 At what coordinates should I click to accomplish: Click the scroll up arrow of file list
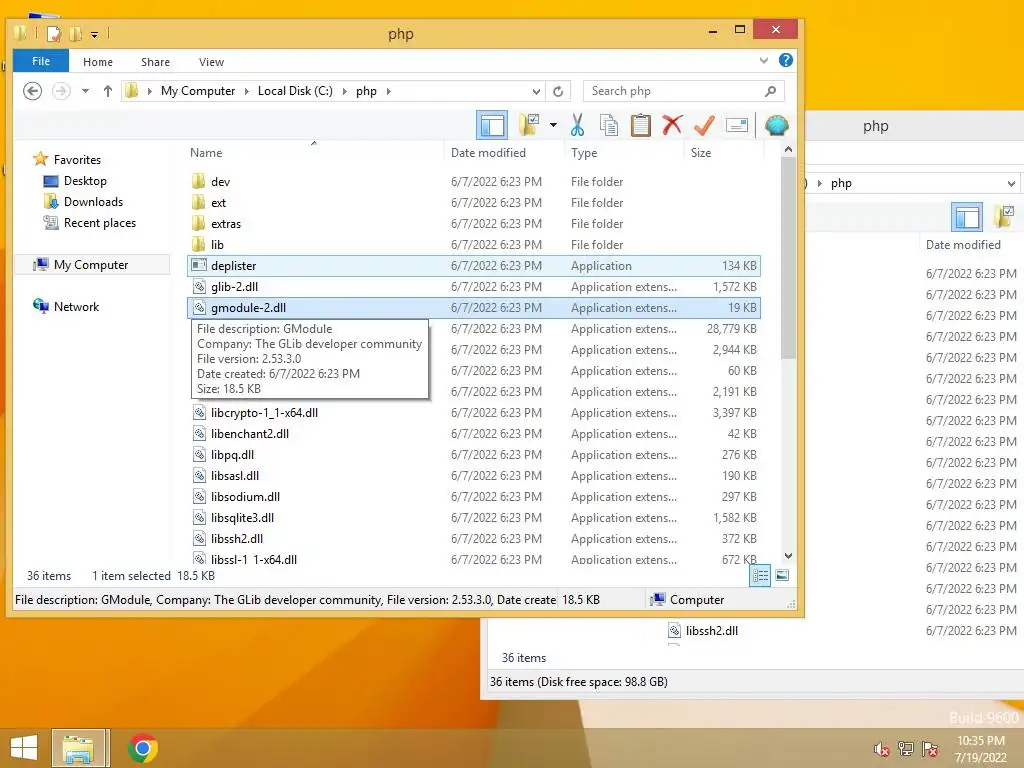coord(788,150)
